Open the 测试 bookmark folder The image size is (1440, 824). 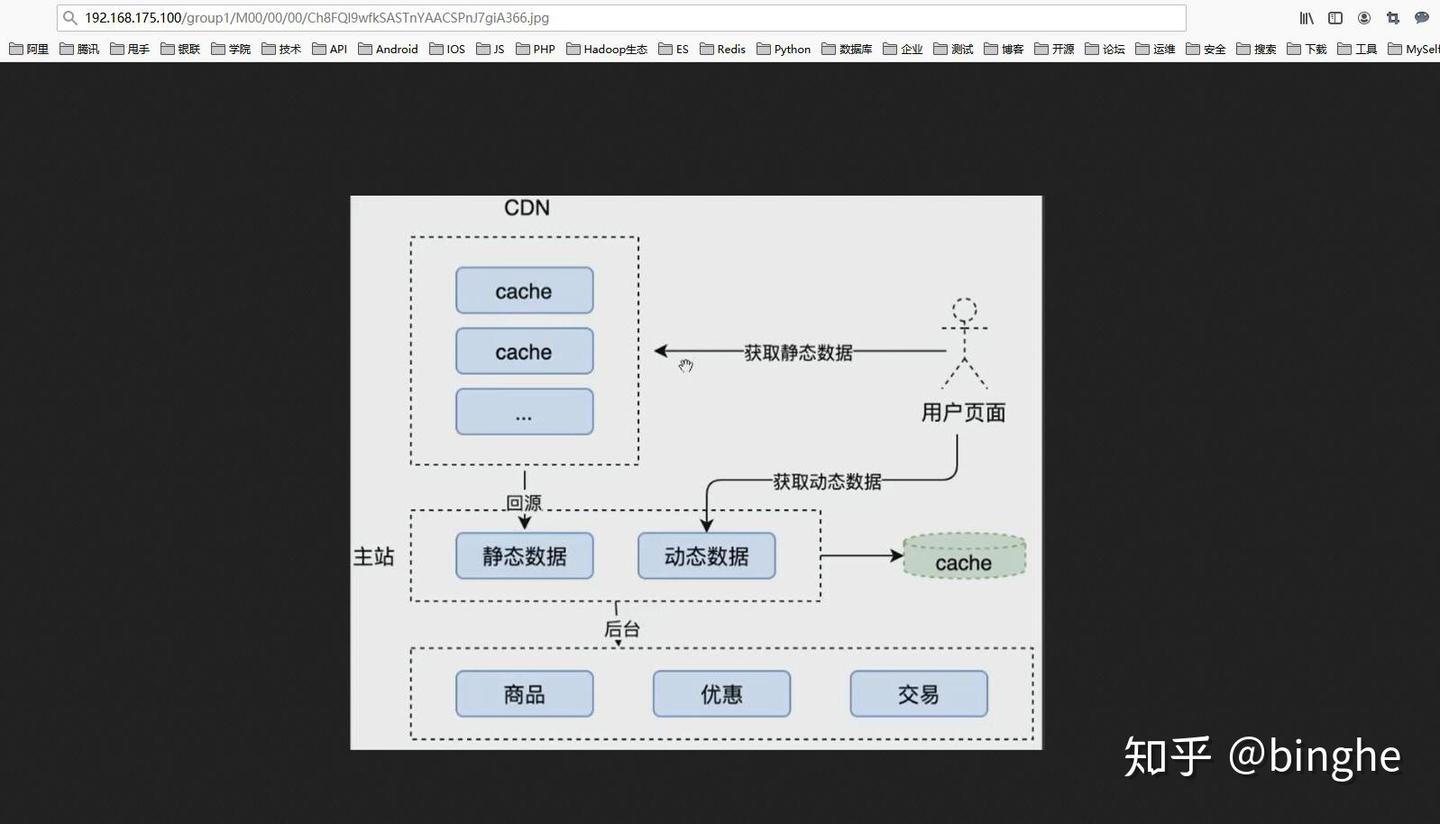point(953,49)
